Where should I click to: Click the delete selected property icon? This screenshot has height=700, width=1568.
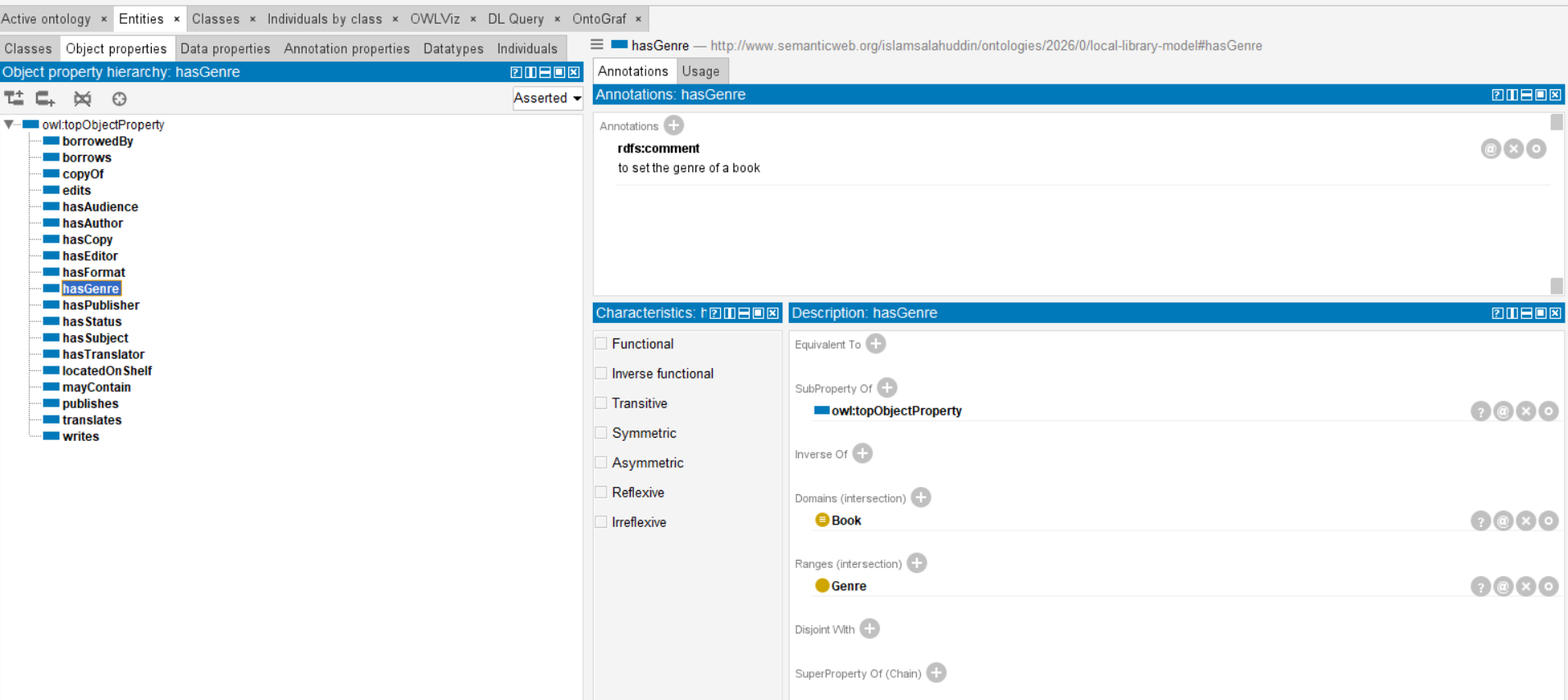[82, 98]
